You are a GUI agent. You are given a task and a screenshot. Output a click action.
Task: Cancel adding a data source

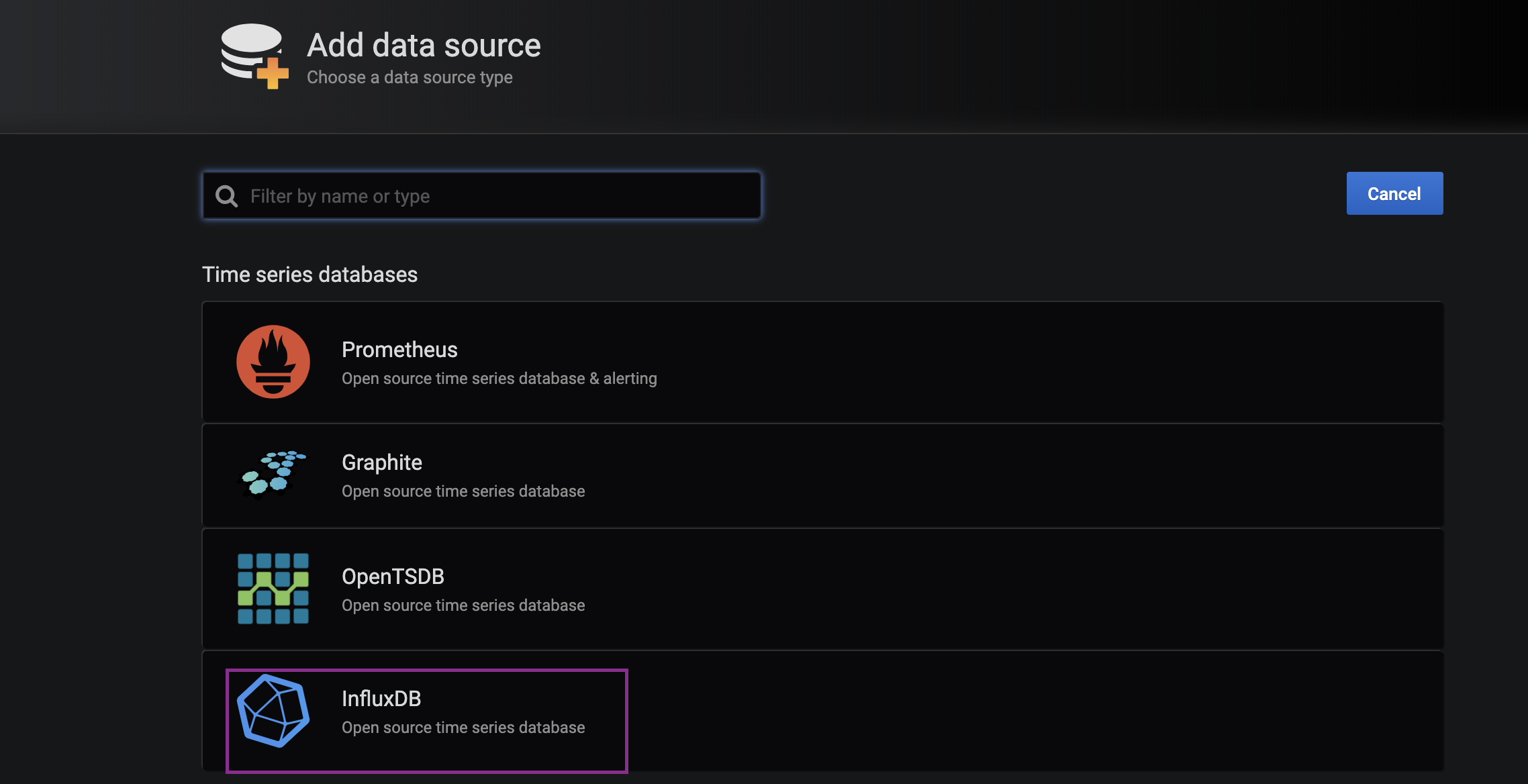1394,193
